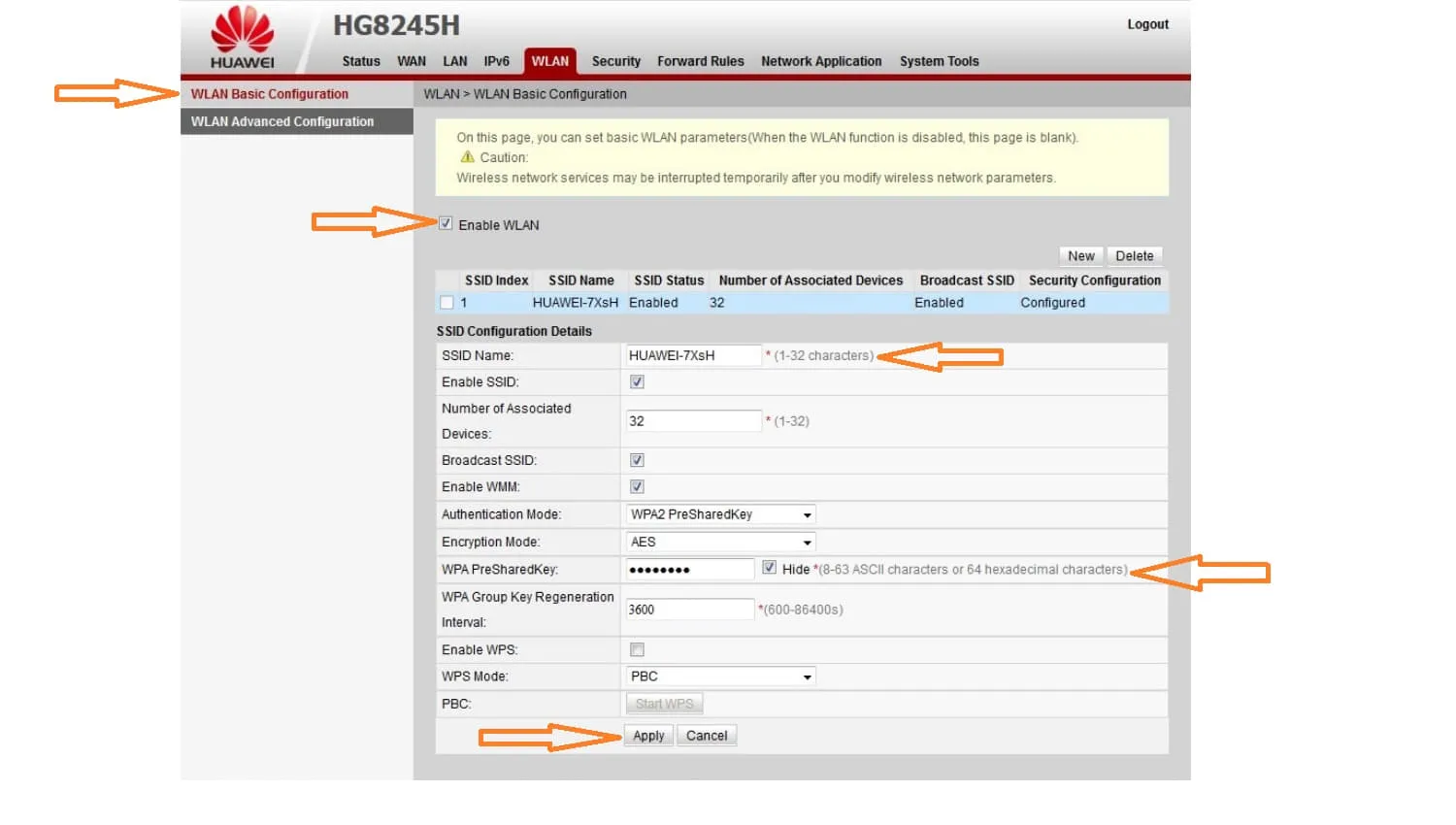Open the LAN tab
1456x825 pixels.
click(455, 61)
